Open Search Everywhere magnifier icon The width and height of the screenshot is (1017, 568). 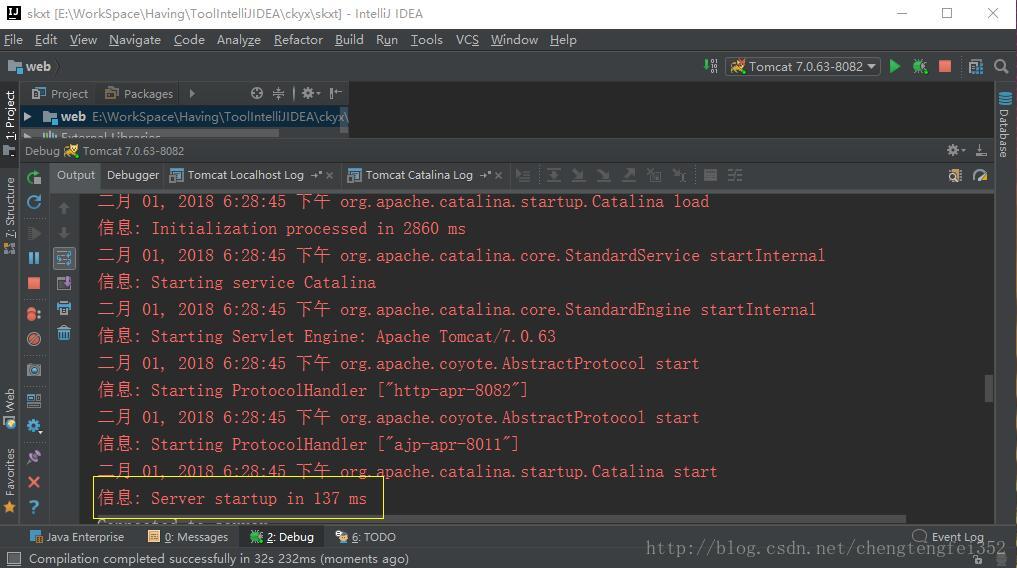tap(1001, 66)
